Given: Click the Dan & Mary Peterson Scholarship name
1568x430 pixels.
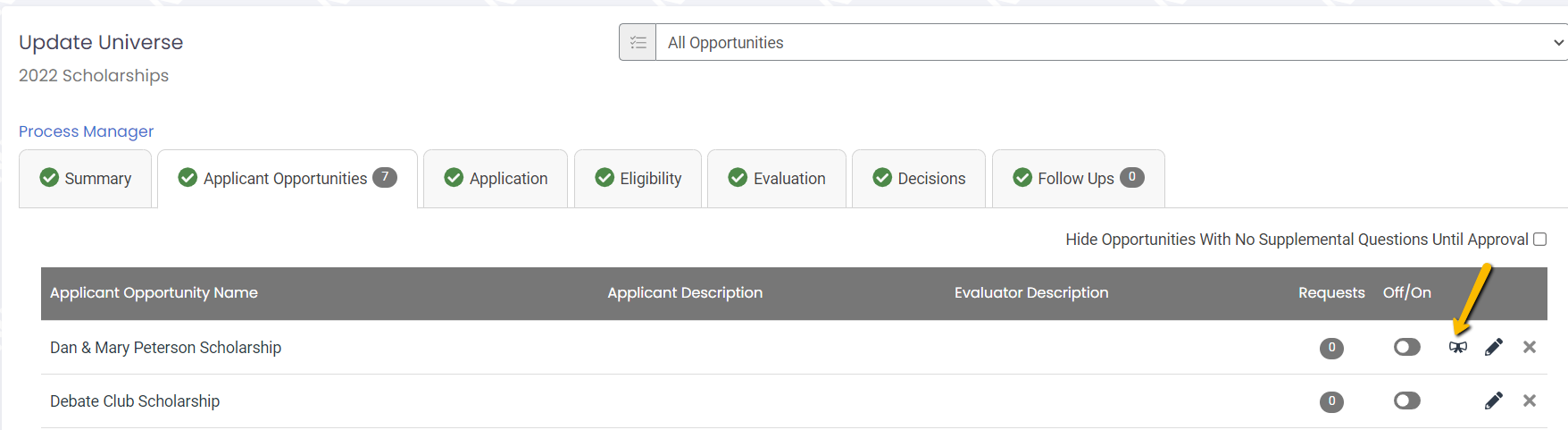Looking at the screenshot, I should (165, 348).
